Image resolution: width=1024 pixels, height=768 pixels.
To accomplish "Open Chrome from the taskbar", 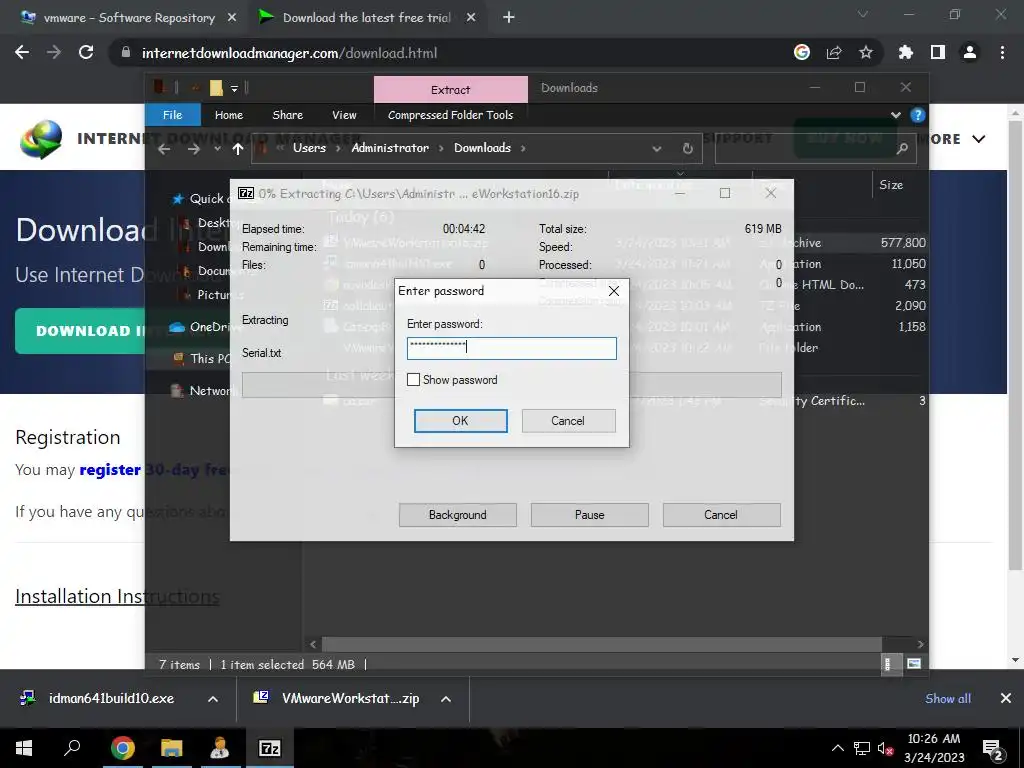I will tap(122, 748).
